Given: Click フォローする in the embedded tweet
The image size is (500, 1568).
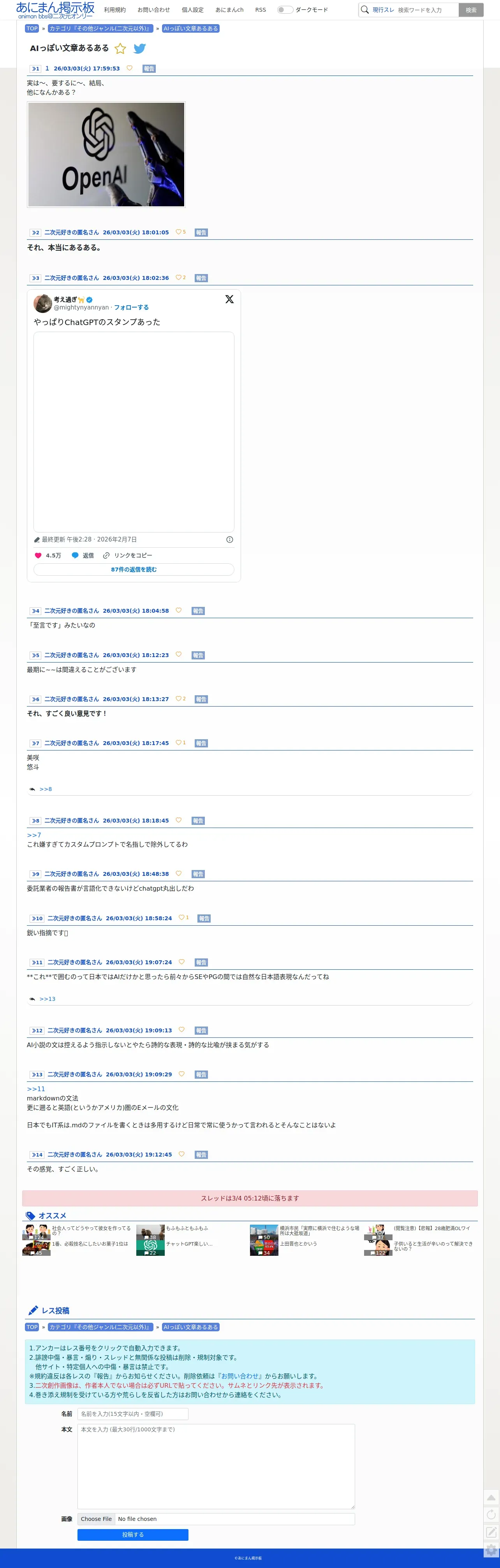Looking at the screenshot, I should (x=132, y=308).
